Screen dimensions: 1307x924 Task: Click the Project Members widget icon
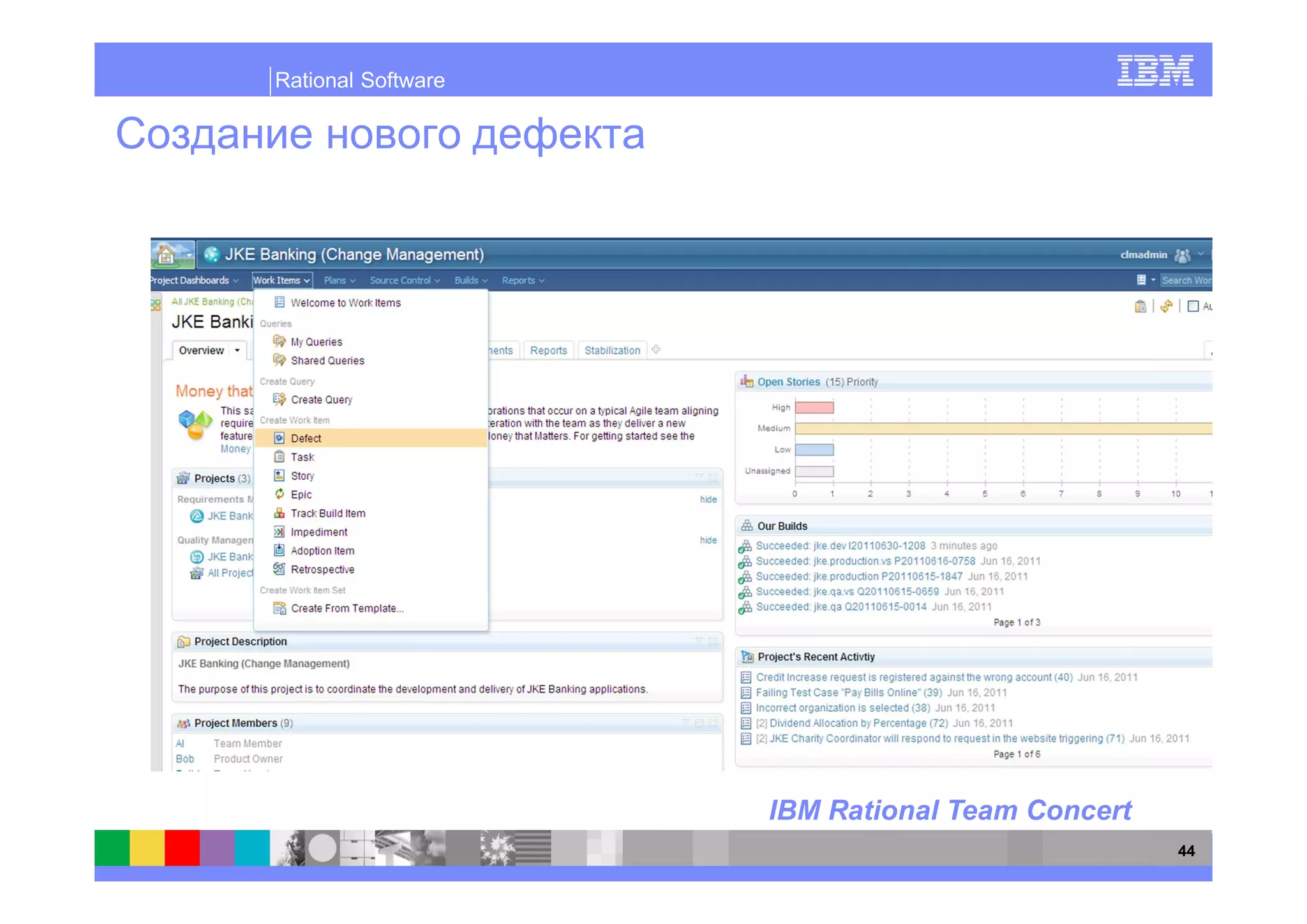tap(184, 723)
